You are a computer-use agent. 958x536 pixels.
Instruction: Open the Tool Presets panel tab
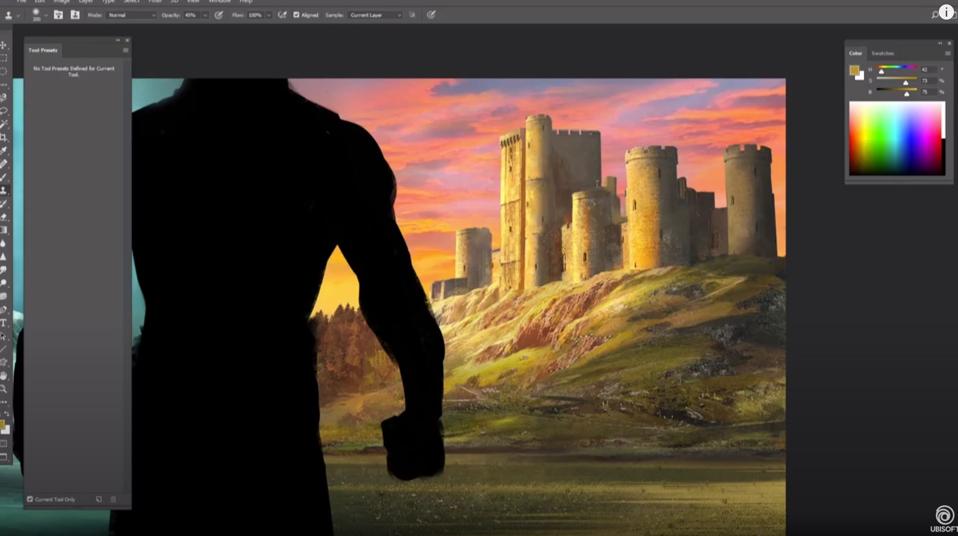(x=43, y=49)
